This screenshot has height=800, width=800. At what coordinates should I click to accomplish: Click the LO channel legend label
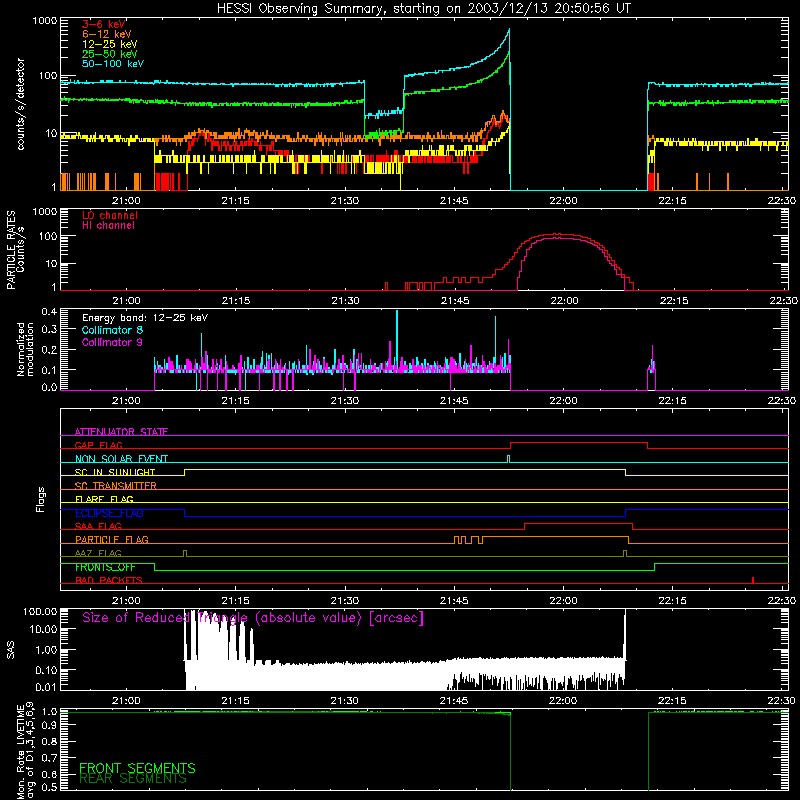tap(110, 215)
